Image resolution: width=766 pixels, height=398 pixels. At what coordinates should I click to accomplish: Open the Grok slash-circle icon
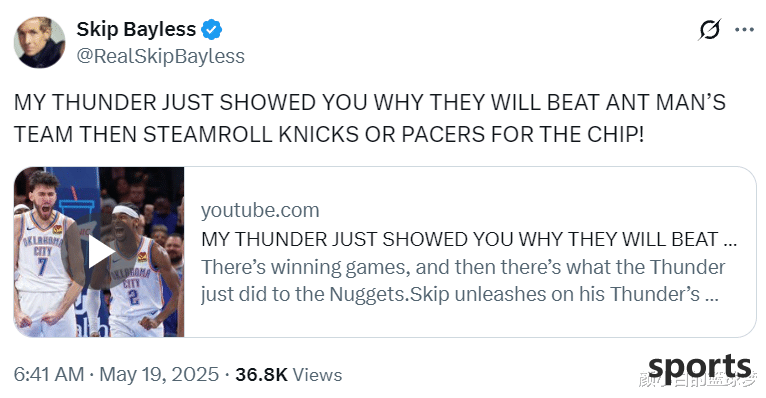(x=709, y=30)
